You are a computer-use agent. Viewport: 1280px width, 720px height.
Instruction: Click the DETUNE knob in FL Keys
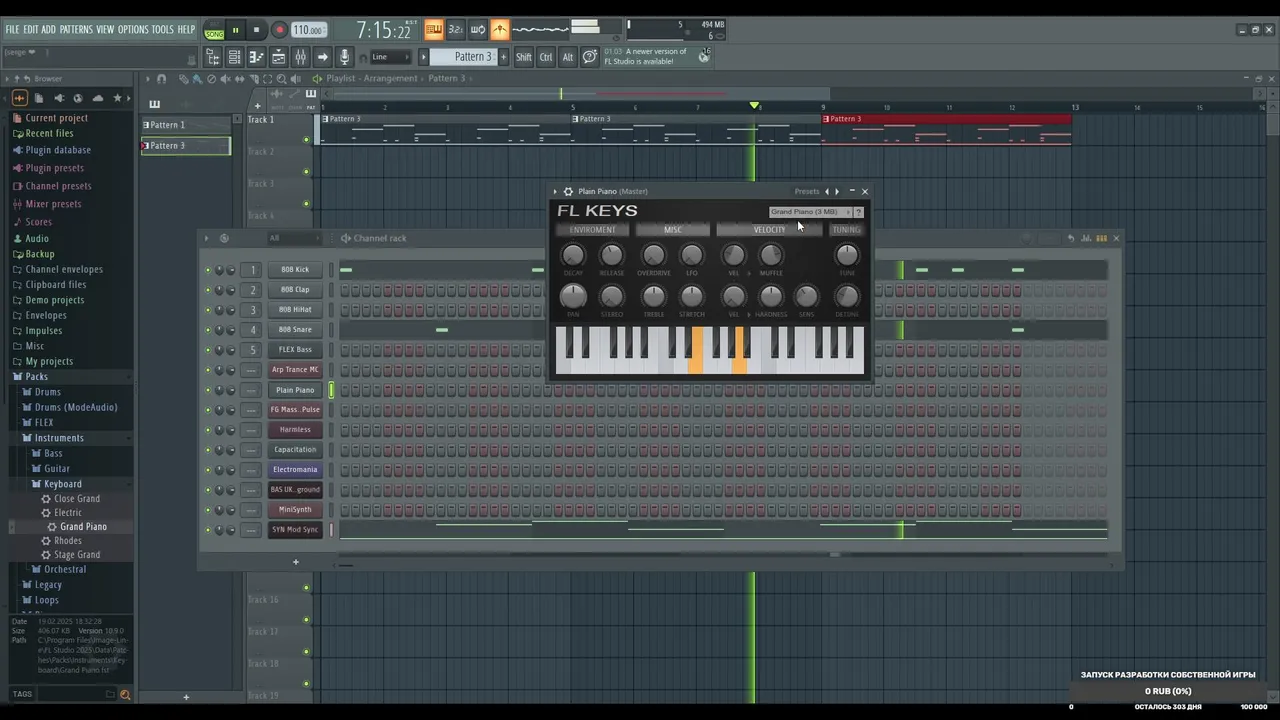(x=846, y=296)
